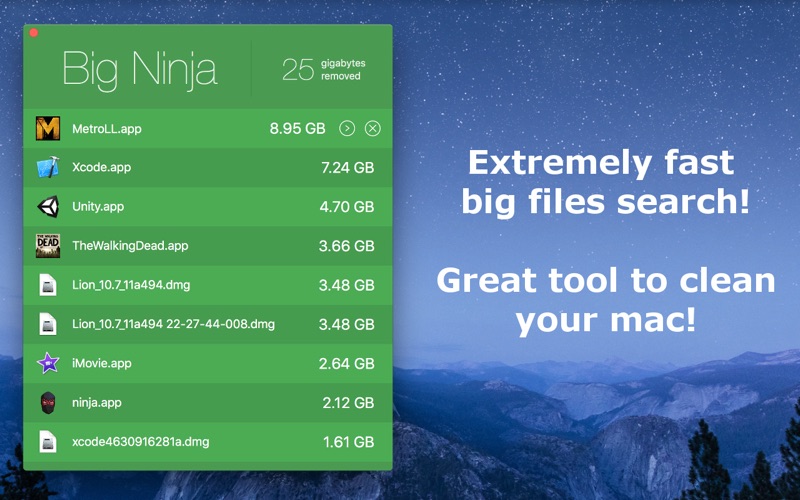Click the 7.24 GB size value
800x500 pixels.
[348, 167]
